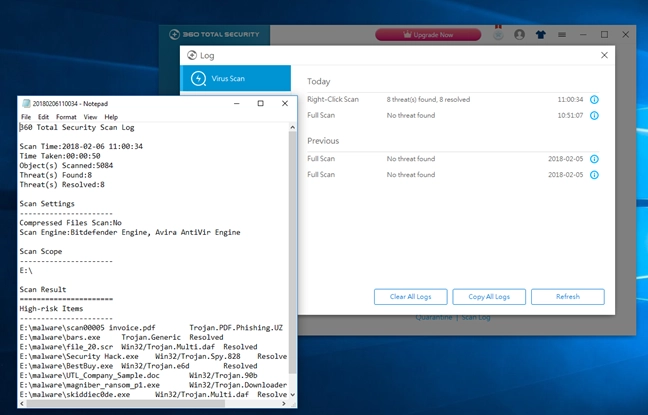Click the skiddiec0de.exe line
The height and width of the screenshot is (415, 648).
pyautogui.click(x=153, y=394)
